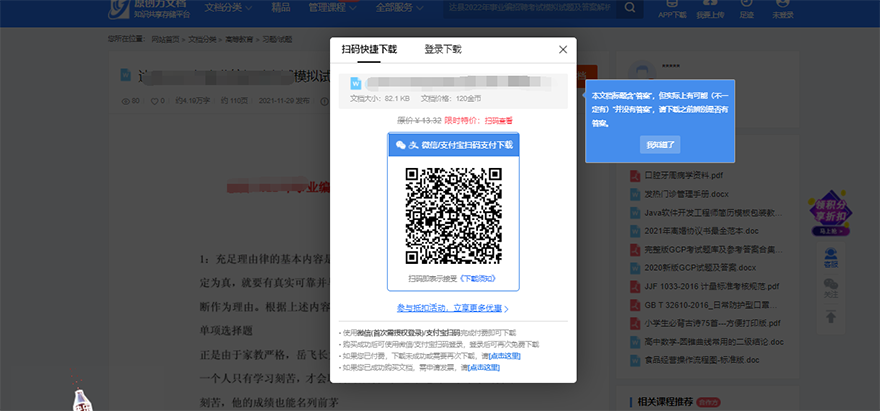Click the QR code image

click(x=453, y=215)
